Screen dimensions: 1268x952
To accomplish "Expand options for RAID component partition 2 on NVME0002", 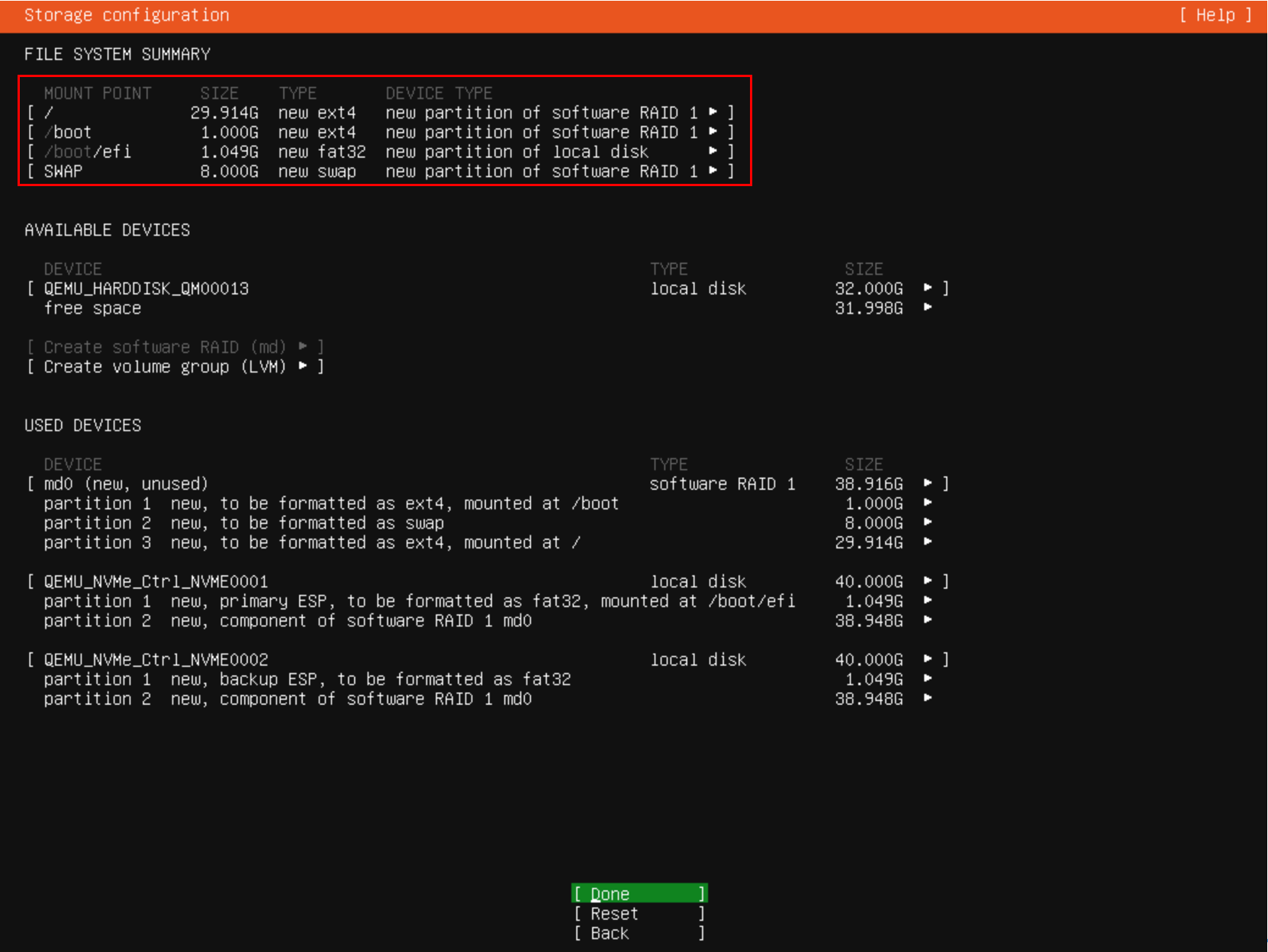I will (928, 699).
